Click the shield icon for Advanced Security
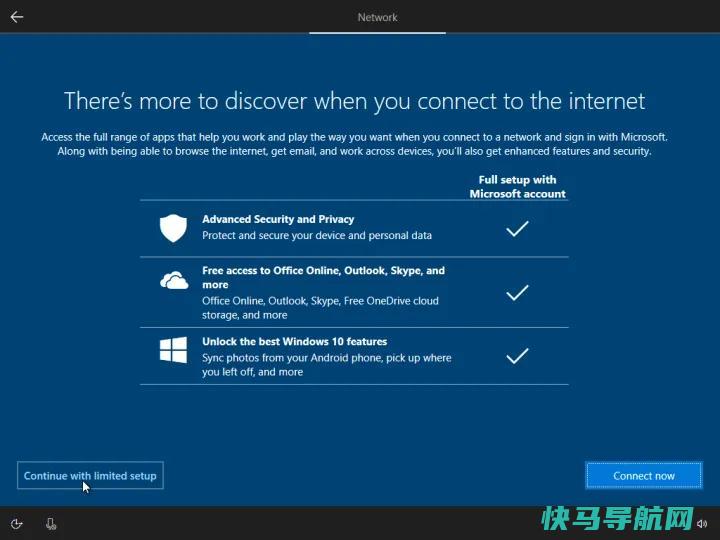 173,228
